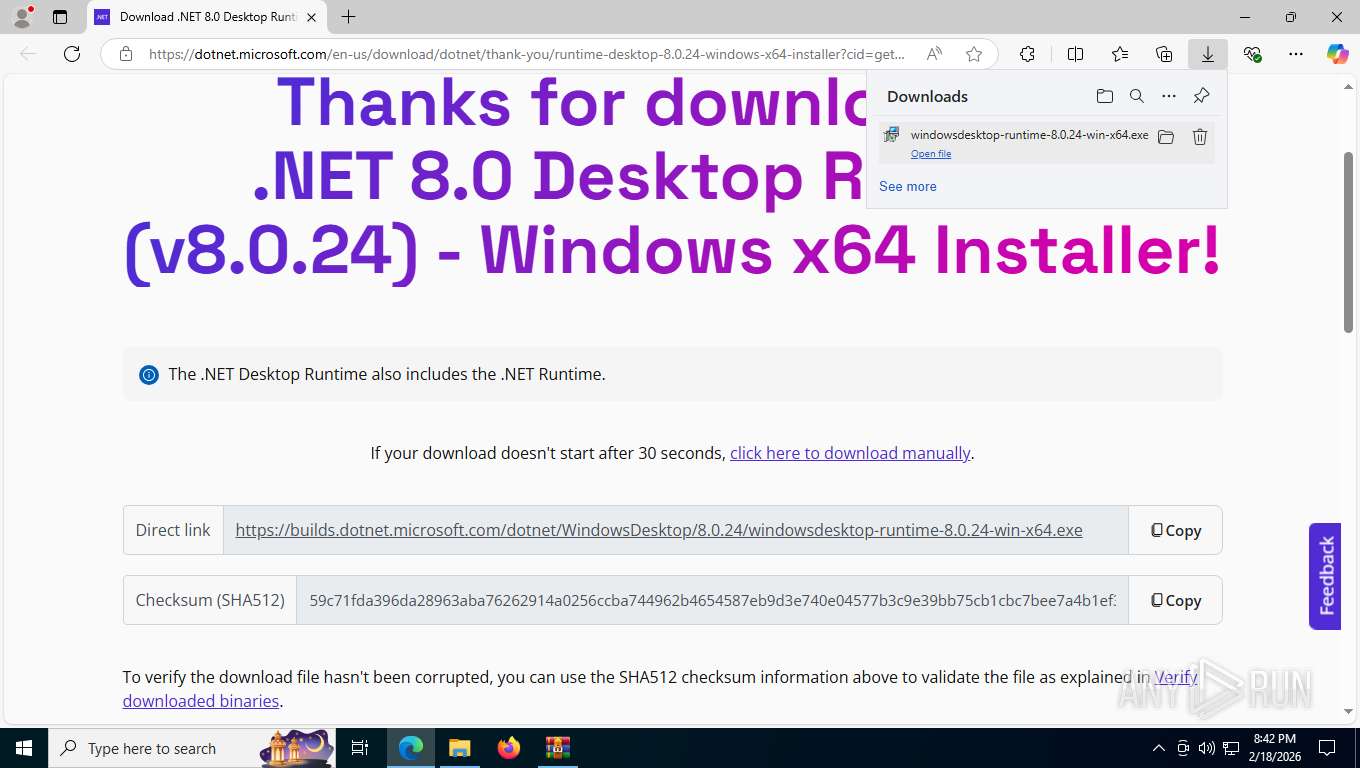This screenshot has width=1360, height=768.
Task: Open Windows Start menu
Action: click(23, 748)
